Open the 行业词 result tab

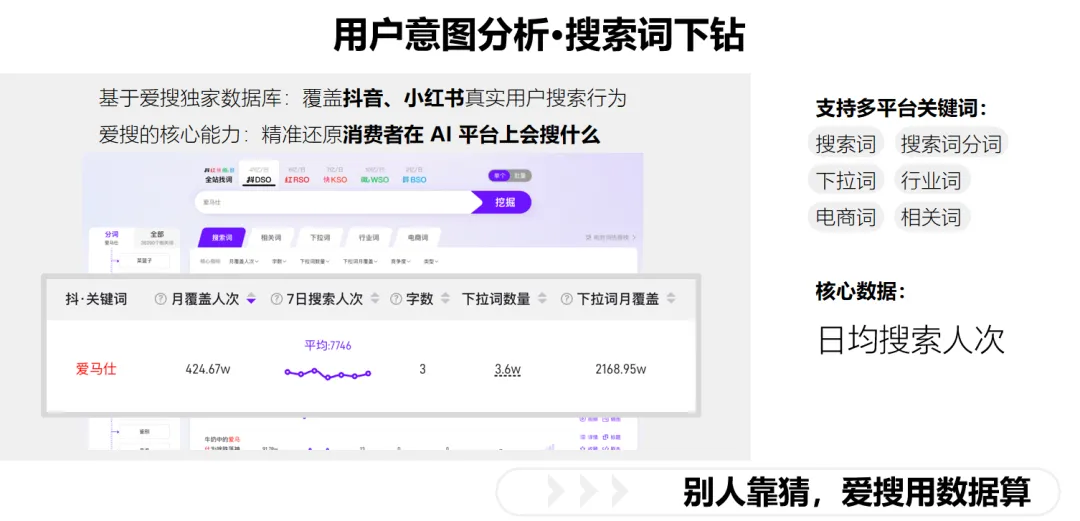pos(368,238)
